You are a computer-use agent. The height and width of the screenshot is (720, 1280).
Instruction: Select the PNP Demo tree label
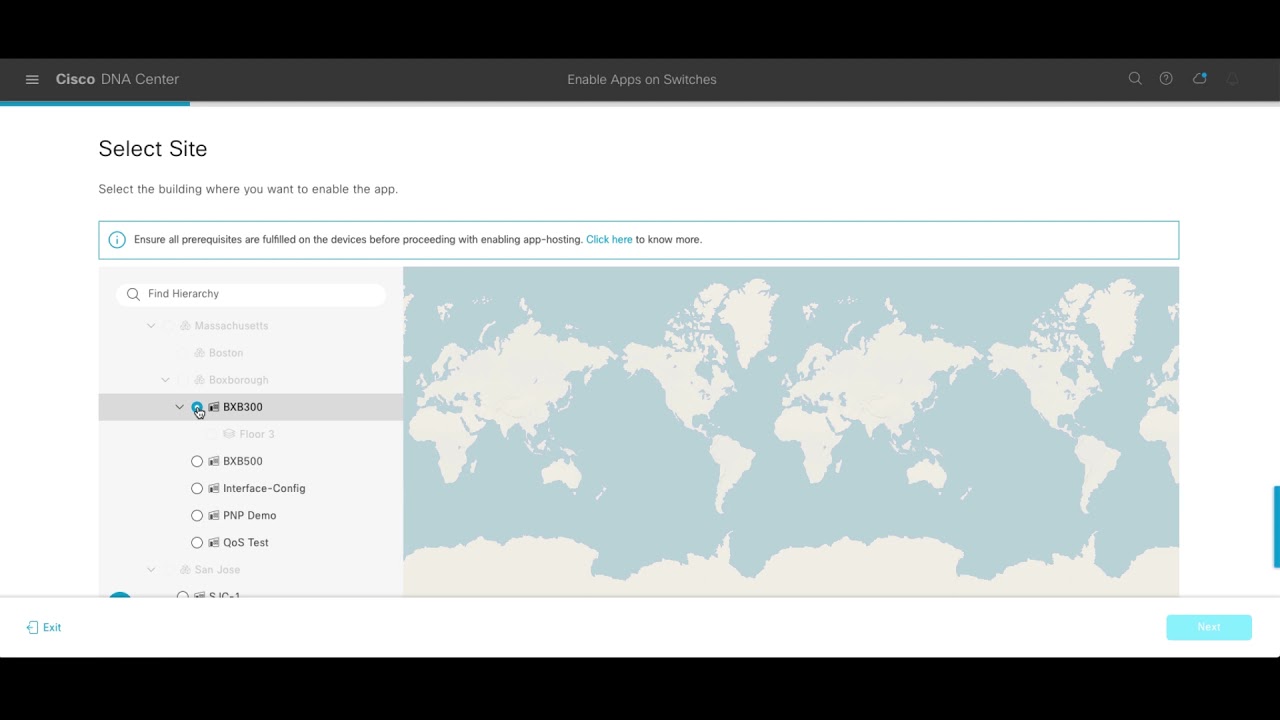[x=250, y=515]
